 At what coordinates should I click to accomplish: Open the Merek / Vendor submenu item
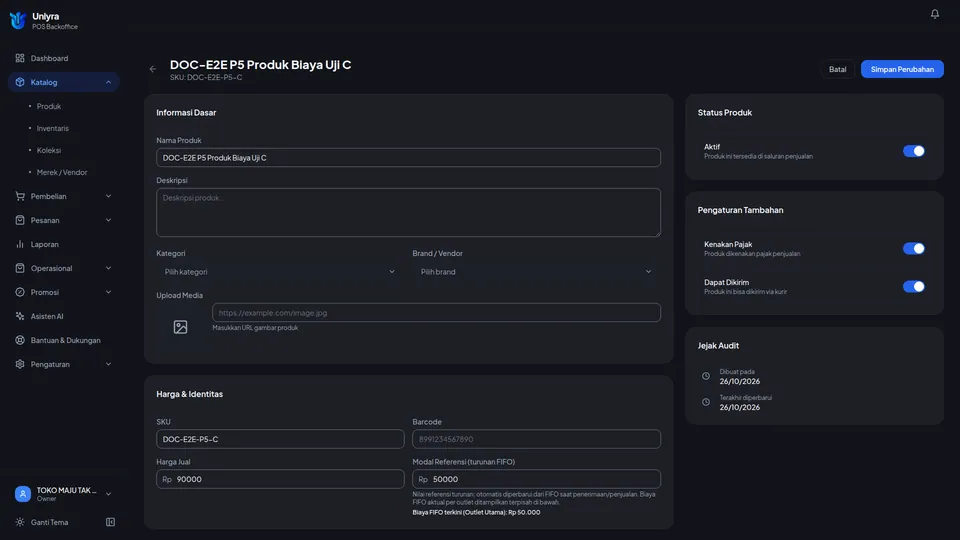click(x=61, y=172)
